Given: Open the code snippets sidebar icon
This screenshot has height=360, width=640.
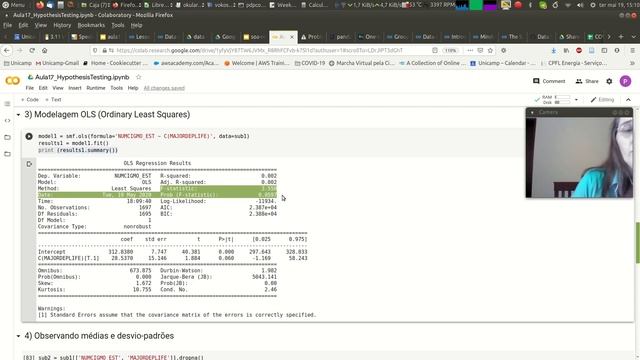Looking at the screenshot, I should point(7,120).
